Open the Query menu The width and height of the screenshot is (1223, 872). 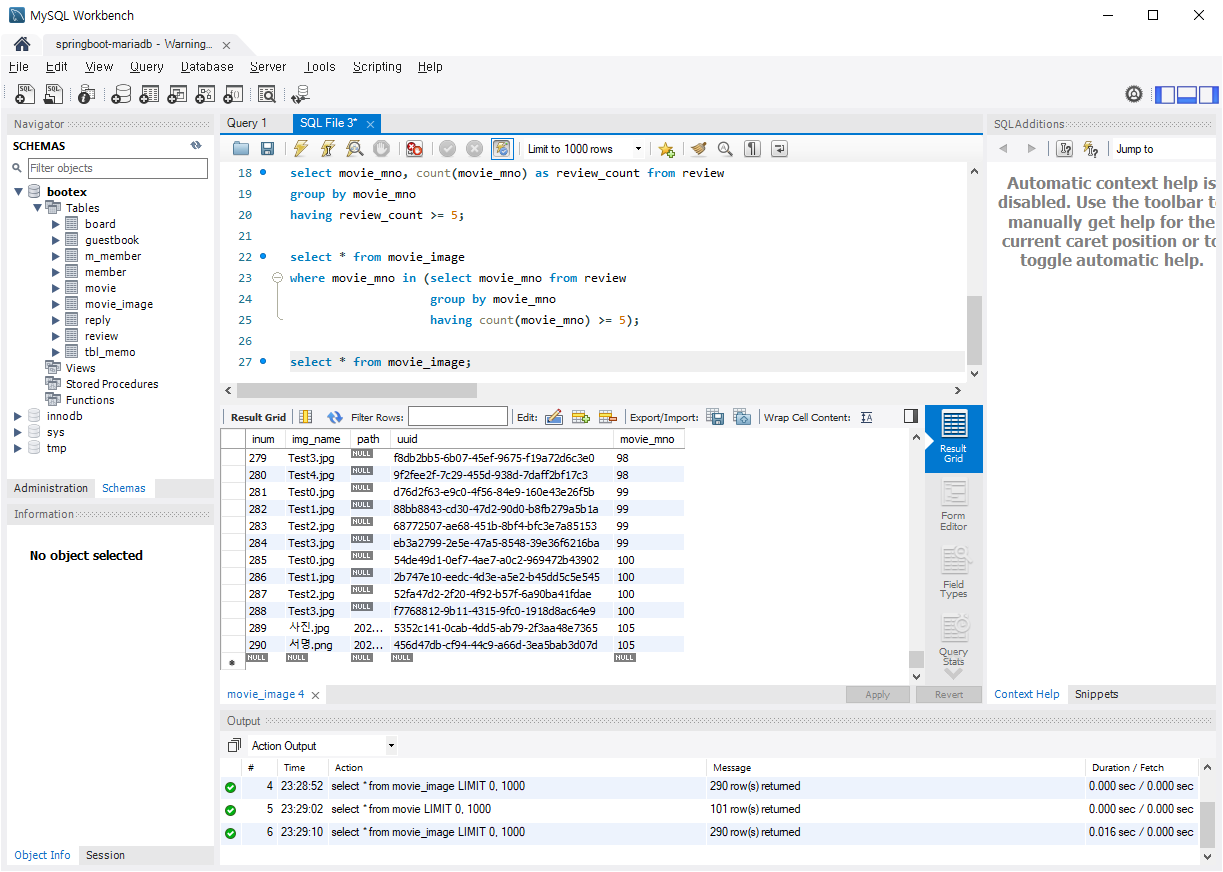click(146, 67)
